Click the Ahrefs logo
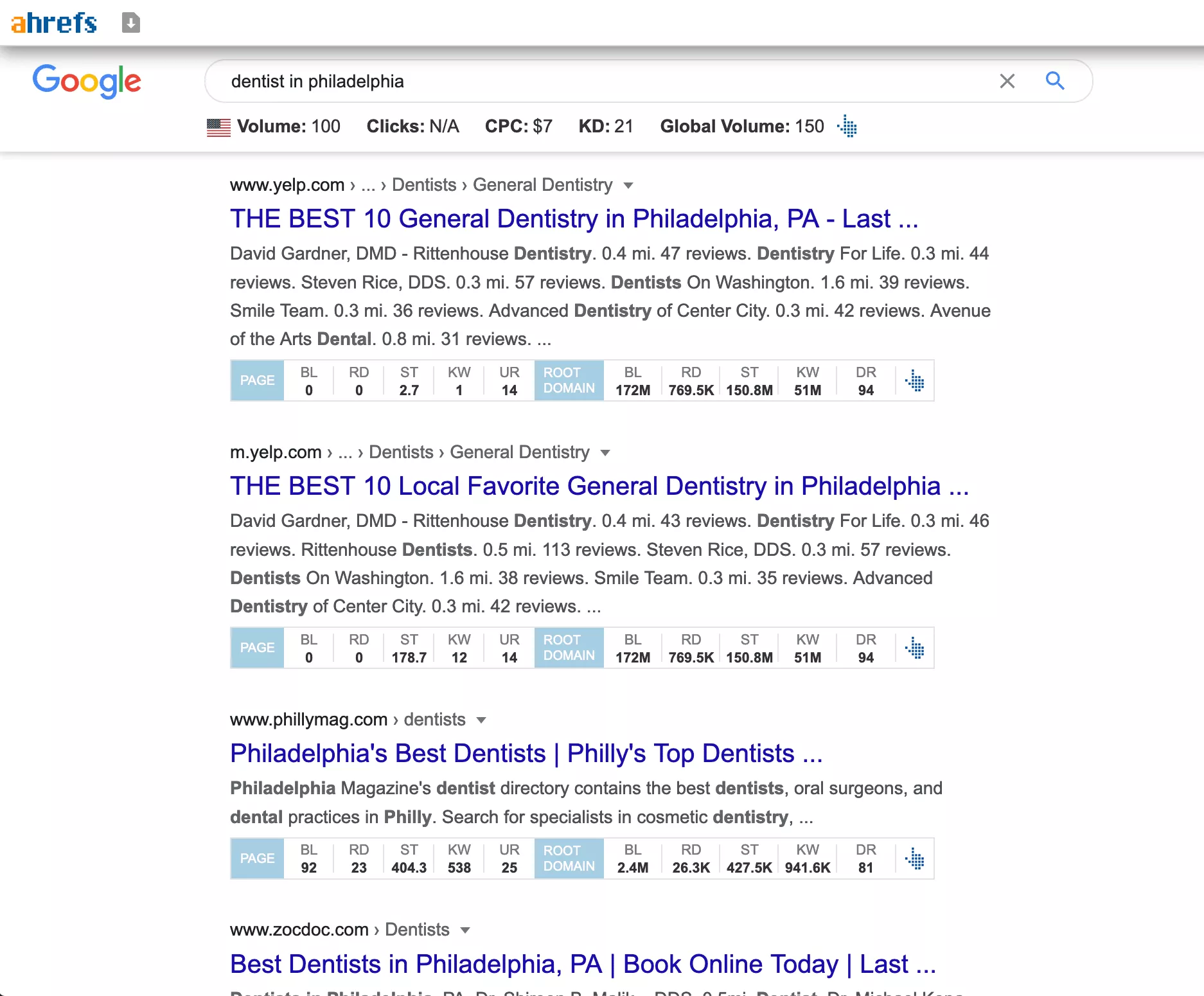This screenshot has width=1204, height=996. tap(54, 22)
